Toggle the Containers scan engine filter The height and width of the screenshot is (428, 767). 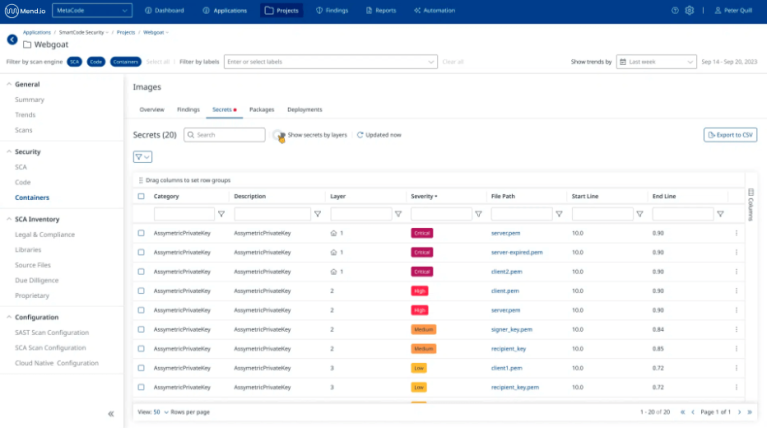click(126, 62)
